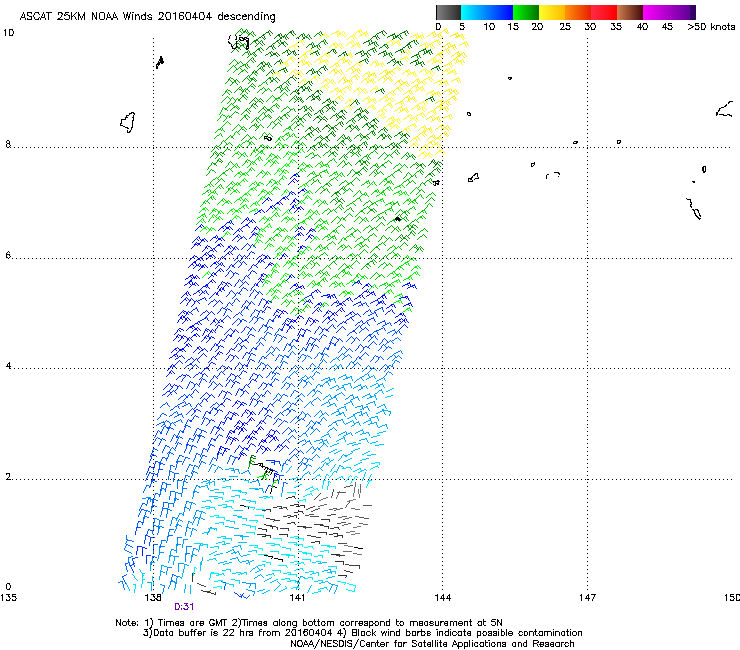Select the yellow 20-25 knots legend color
740x650 pixels.
[x=552, y=12]
